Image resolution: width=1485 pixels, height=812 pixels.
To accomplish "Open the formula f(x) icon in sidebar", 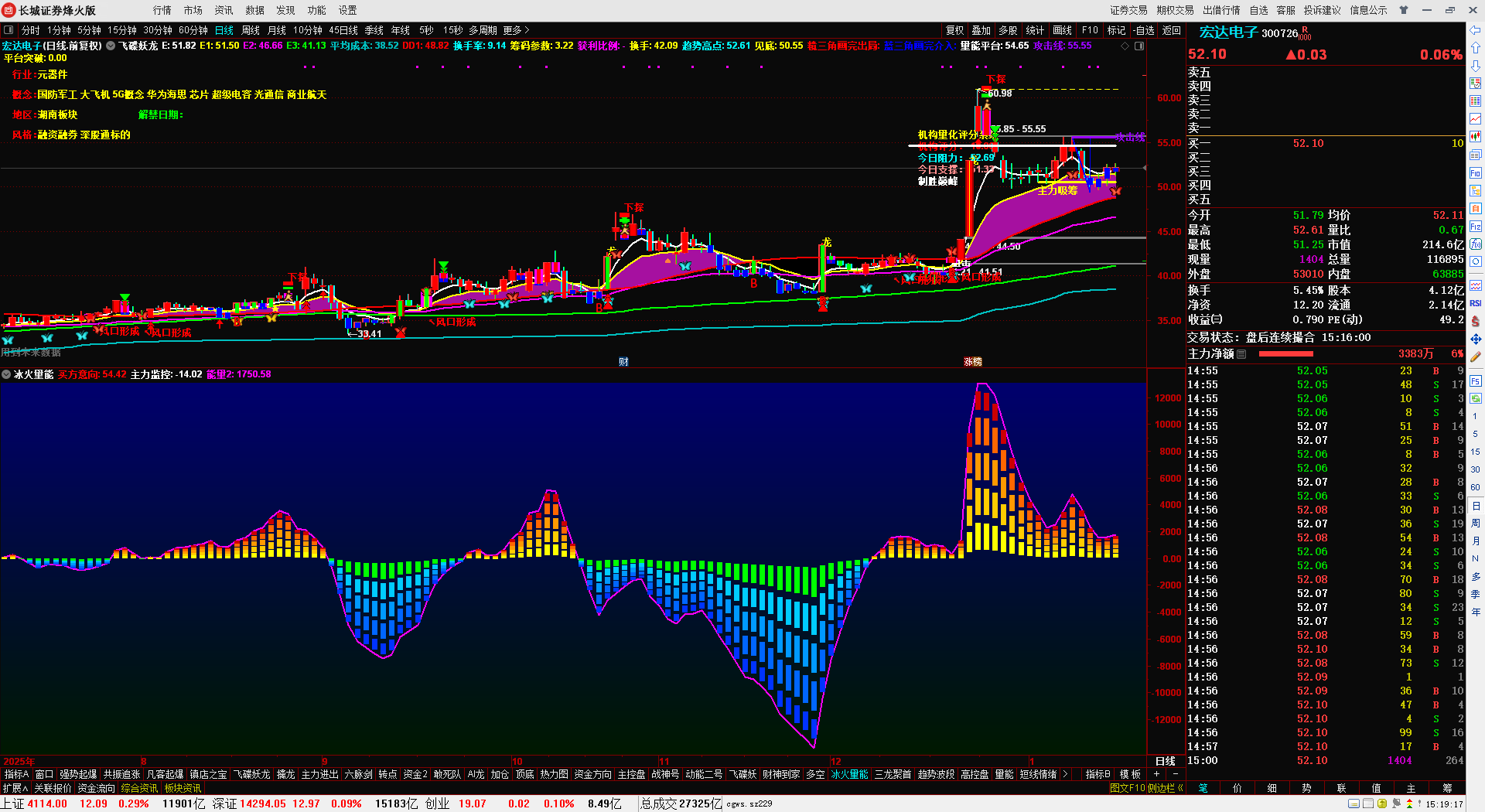I will coord(1476,244).
